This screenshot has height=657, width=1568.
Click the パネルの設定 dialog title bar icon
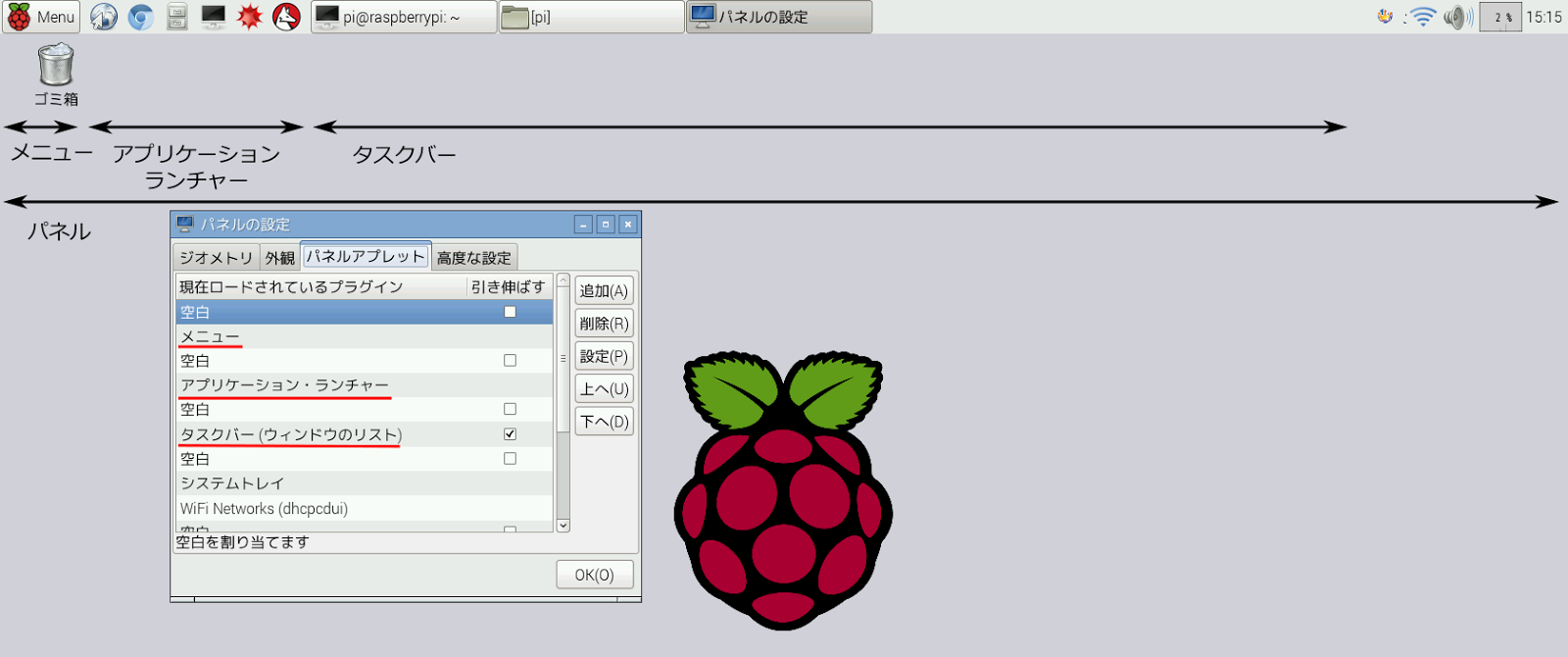tap(185, 224)
